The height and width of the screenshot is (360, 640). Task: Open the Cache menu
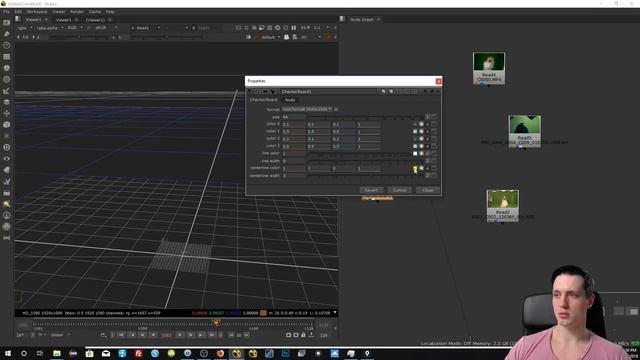tap(95, 12)
